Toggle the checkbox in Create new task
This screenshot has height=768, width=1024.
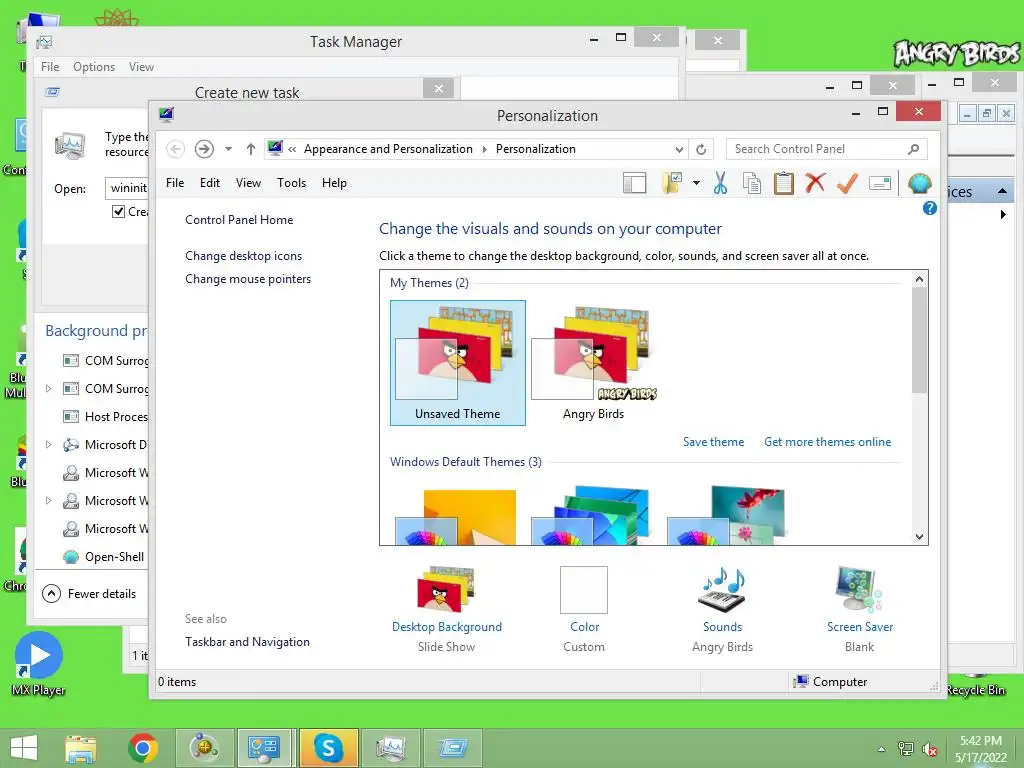(118, 212)
